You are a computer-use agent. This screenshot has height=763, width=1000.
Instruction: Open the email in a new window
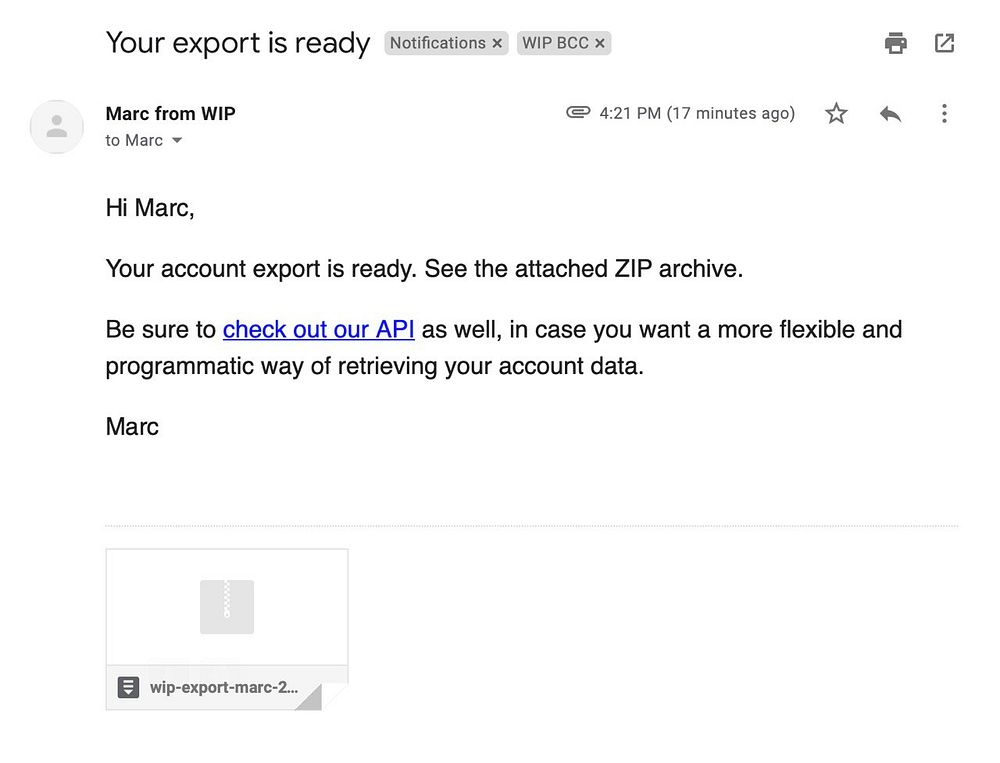944,43
